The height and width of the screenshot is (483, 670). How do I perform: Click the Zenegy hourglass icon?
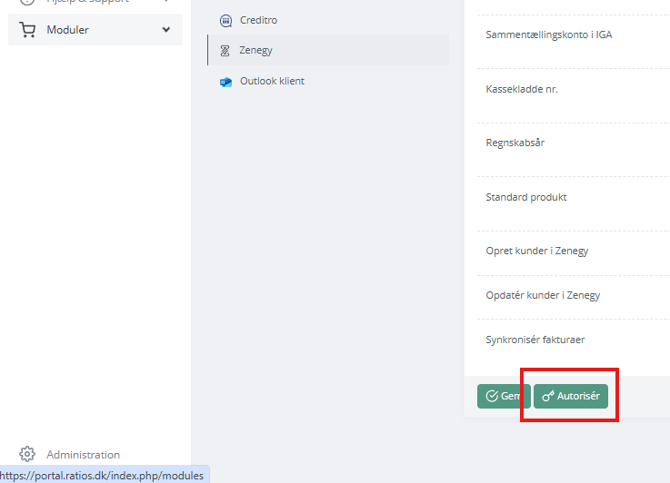pos(226,50)
